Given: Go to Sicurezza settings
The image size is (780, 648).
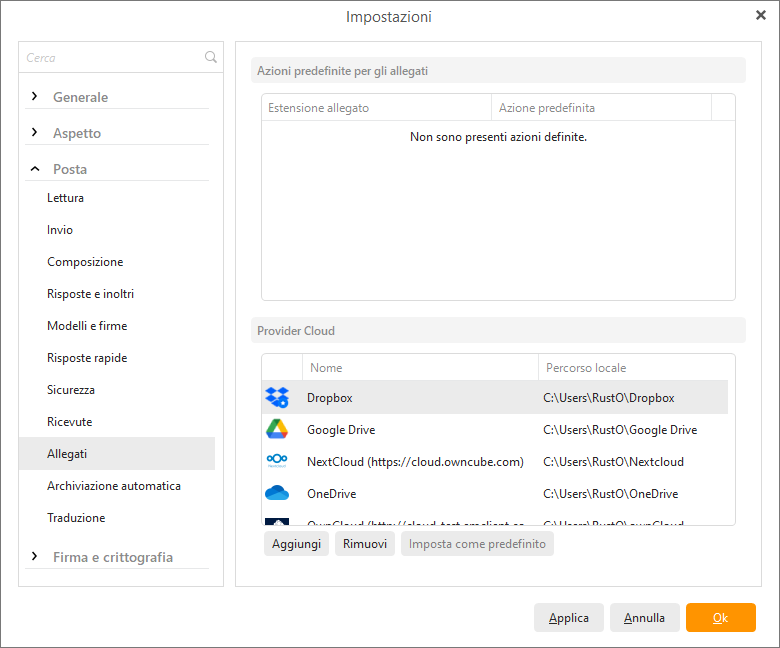Looking at the screenshot, I should pyautogui.click(x=71, y=390).
